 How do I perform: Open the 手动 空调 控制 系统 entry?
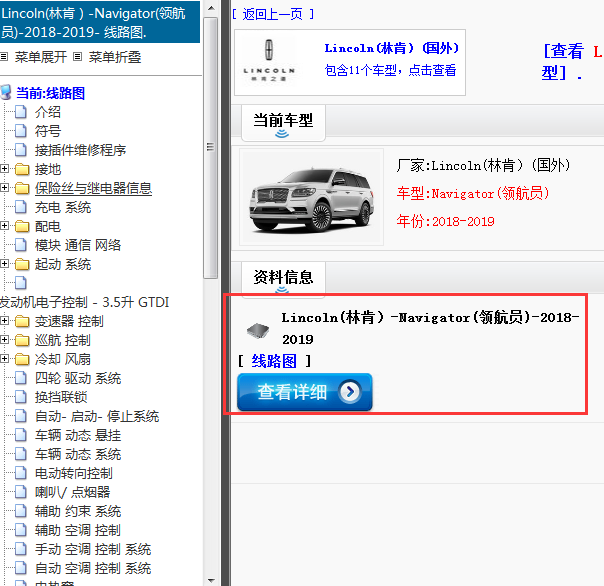[93, 549]
